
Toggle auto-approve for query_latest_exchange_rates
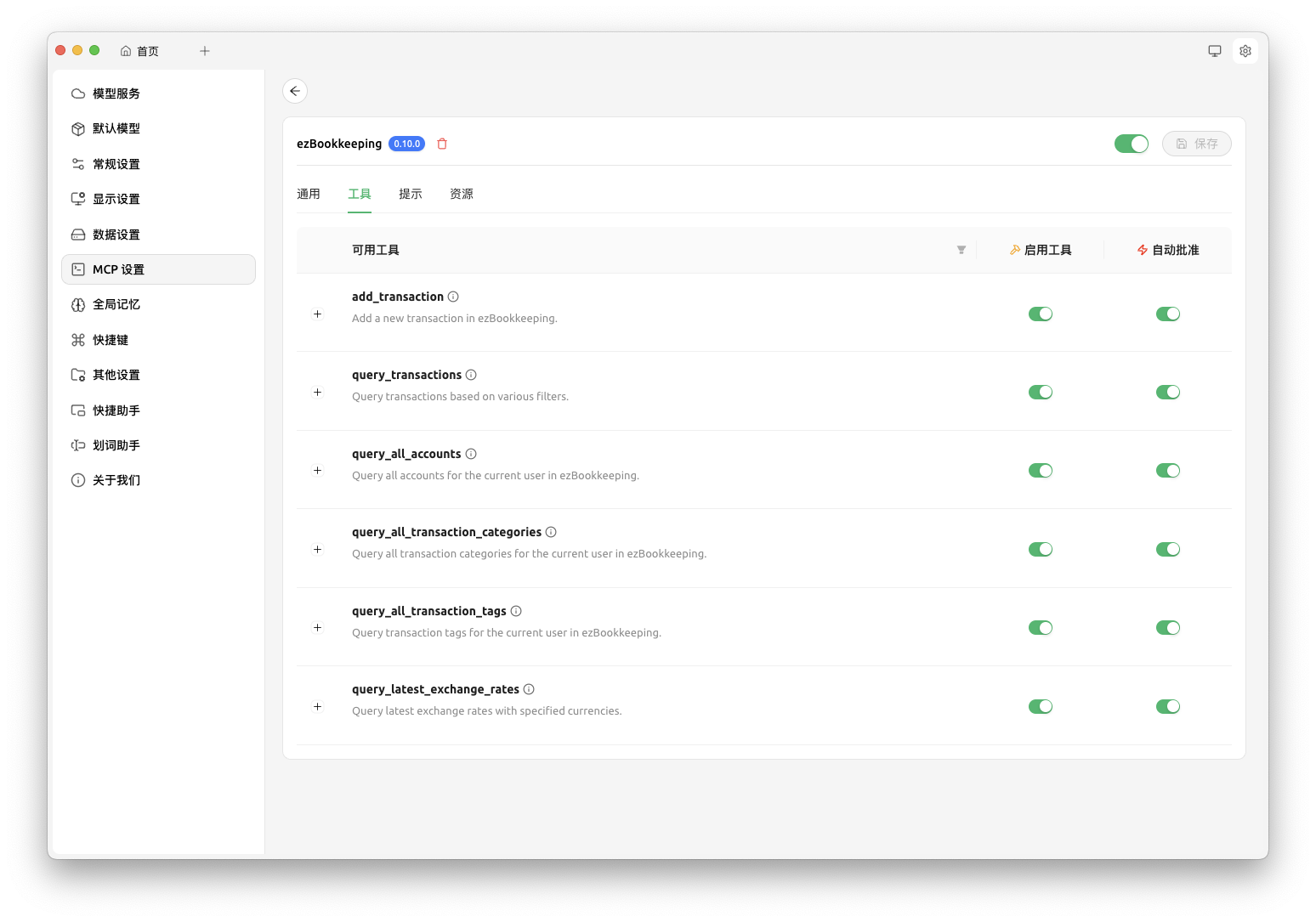(1167, 706)
